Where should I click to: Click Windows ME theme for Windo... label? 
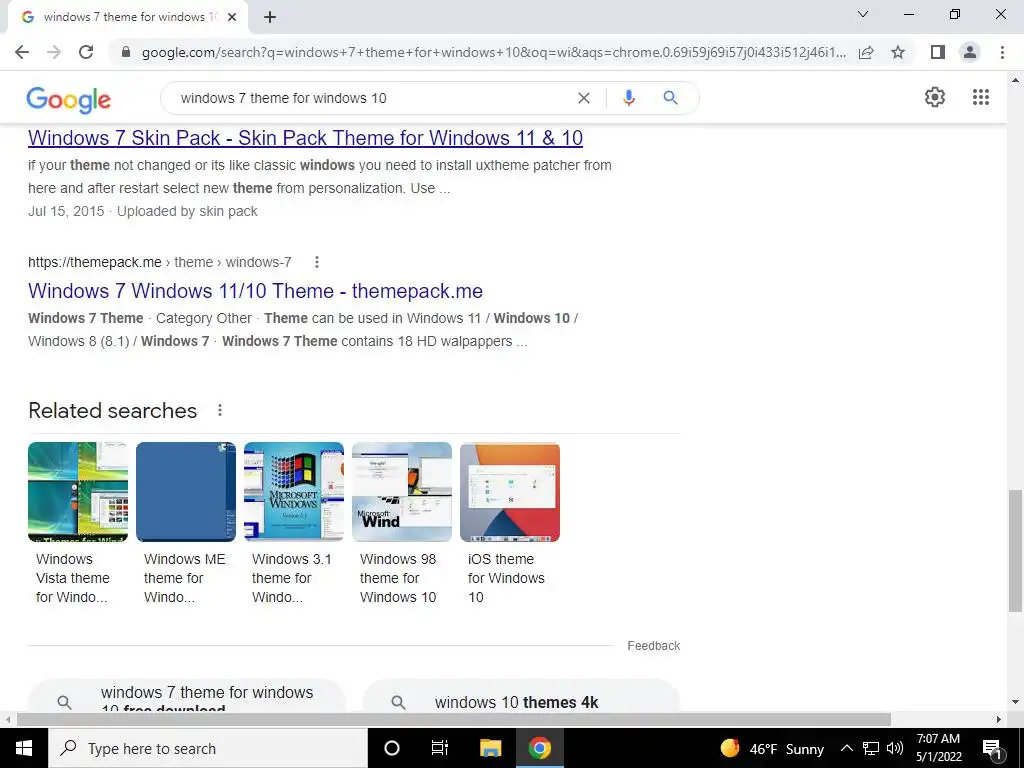coord(184,578)
